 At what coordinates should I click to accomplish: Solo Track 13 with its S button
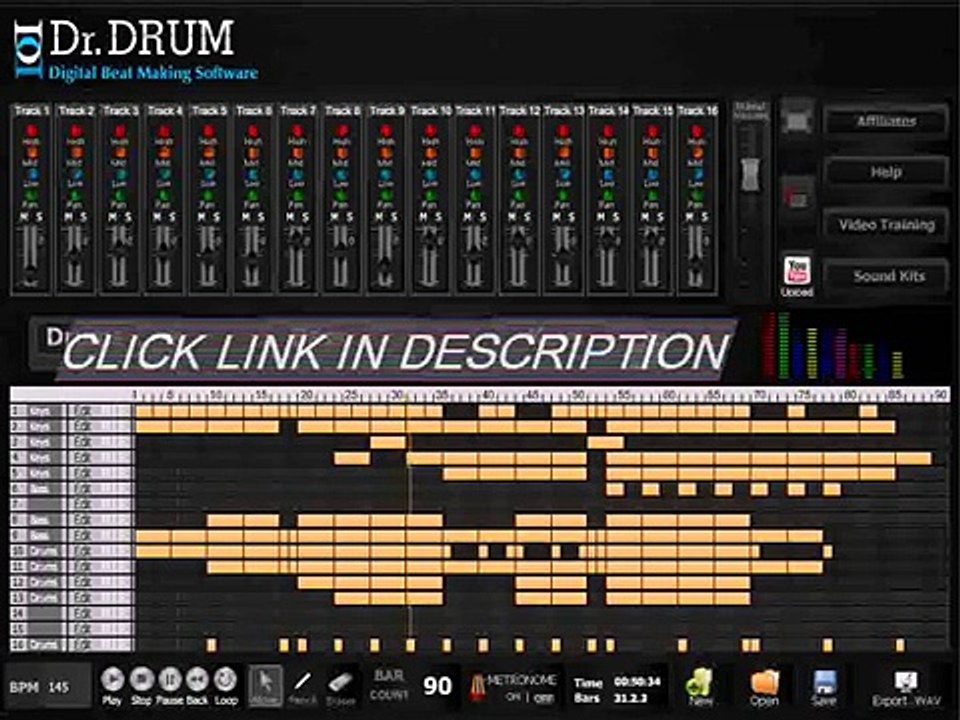pyautogui.click(x=571, y=217)
